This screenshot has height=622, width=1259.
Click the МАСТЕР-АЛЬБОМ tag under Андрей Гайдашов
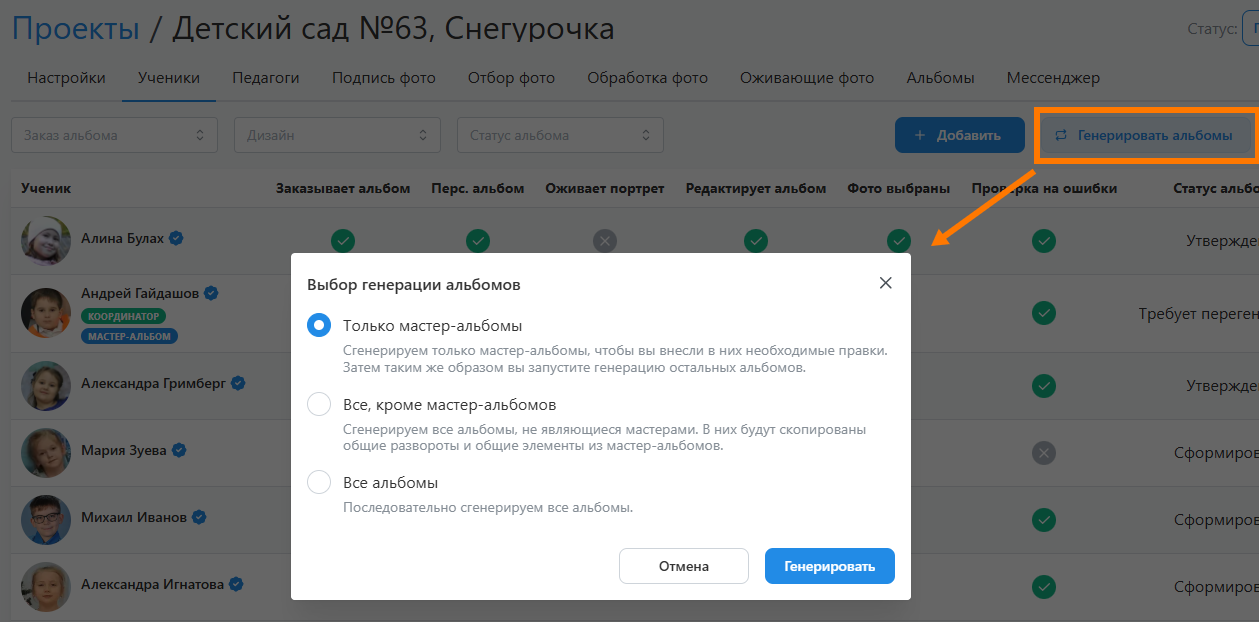[x=129, y=336]
